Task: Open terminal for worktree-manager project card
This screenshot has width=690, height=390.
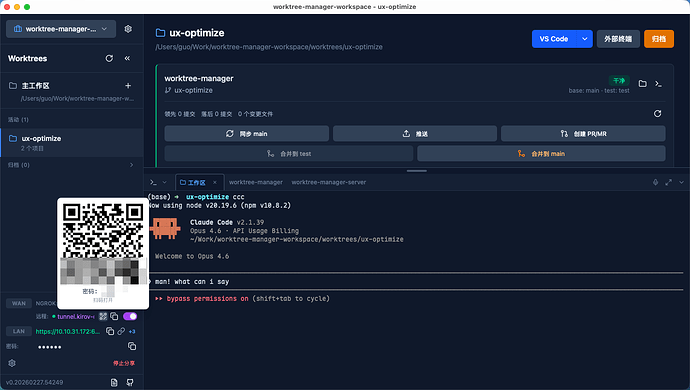Action: (x=658, y=83)
